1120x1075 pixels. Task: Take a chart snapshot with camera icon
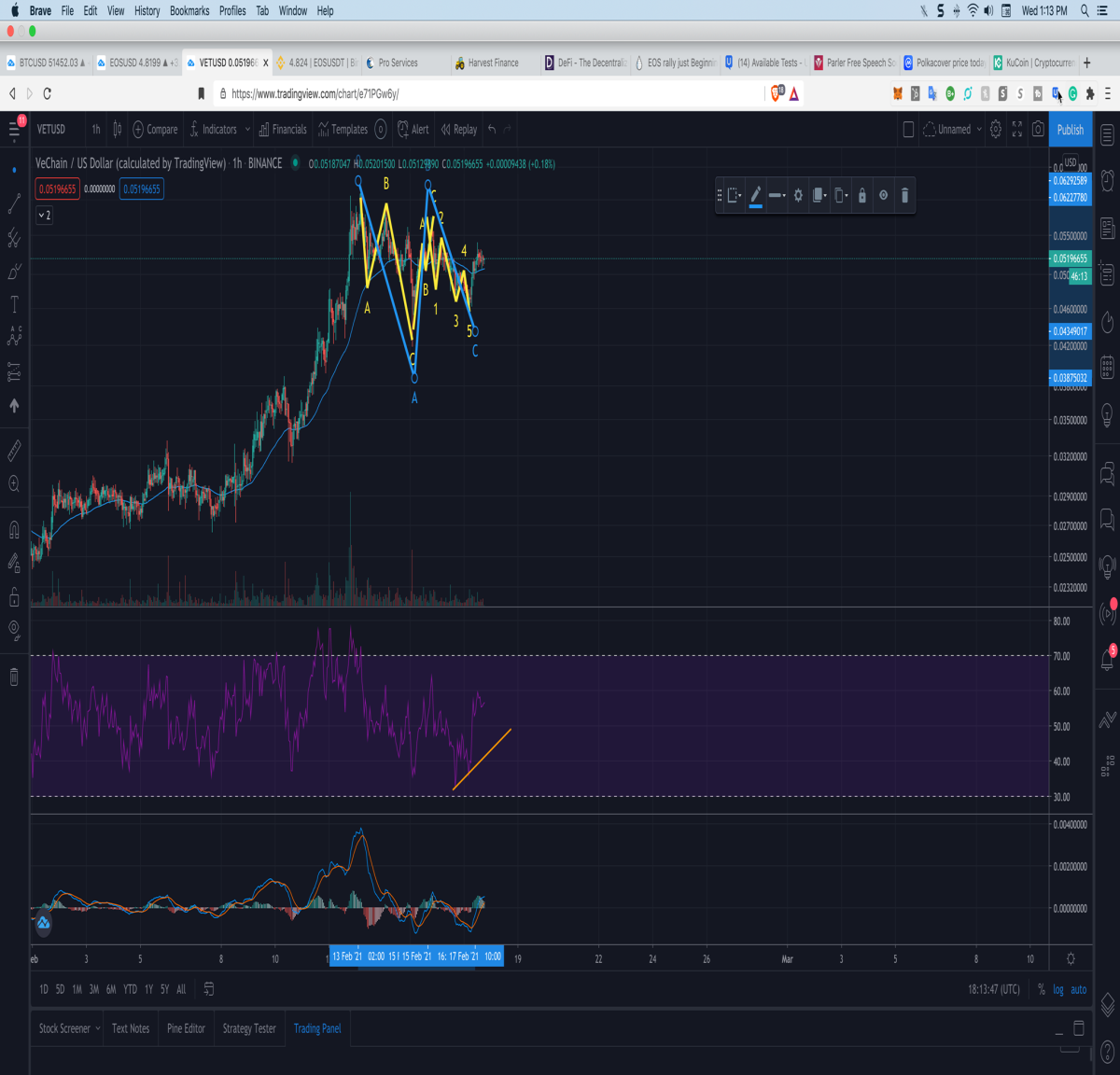point(1038,130)
